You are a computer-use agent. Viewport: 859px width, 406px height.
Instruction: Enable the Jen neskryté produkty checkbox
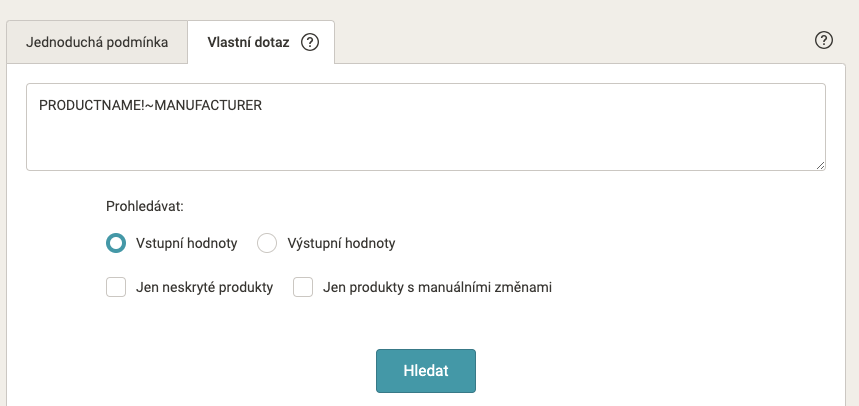pyautogui.click(x=116, y=287)
